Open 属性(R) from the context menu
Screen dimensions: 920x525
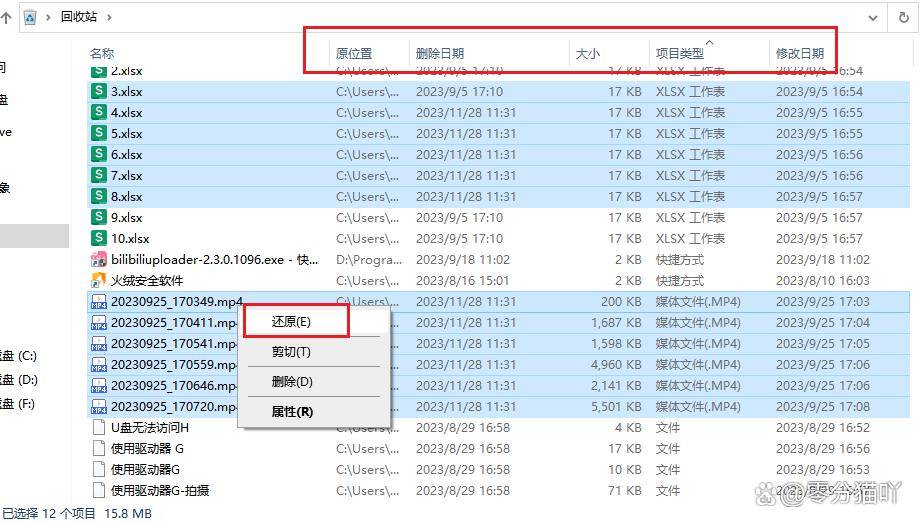point(292,411)
